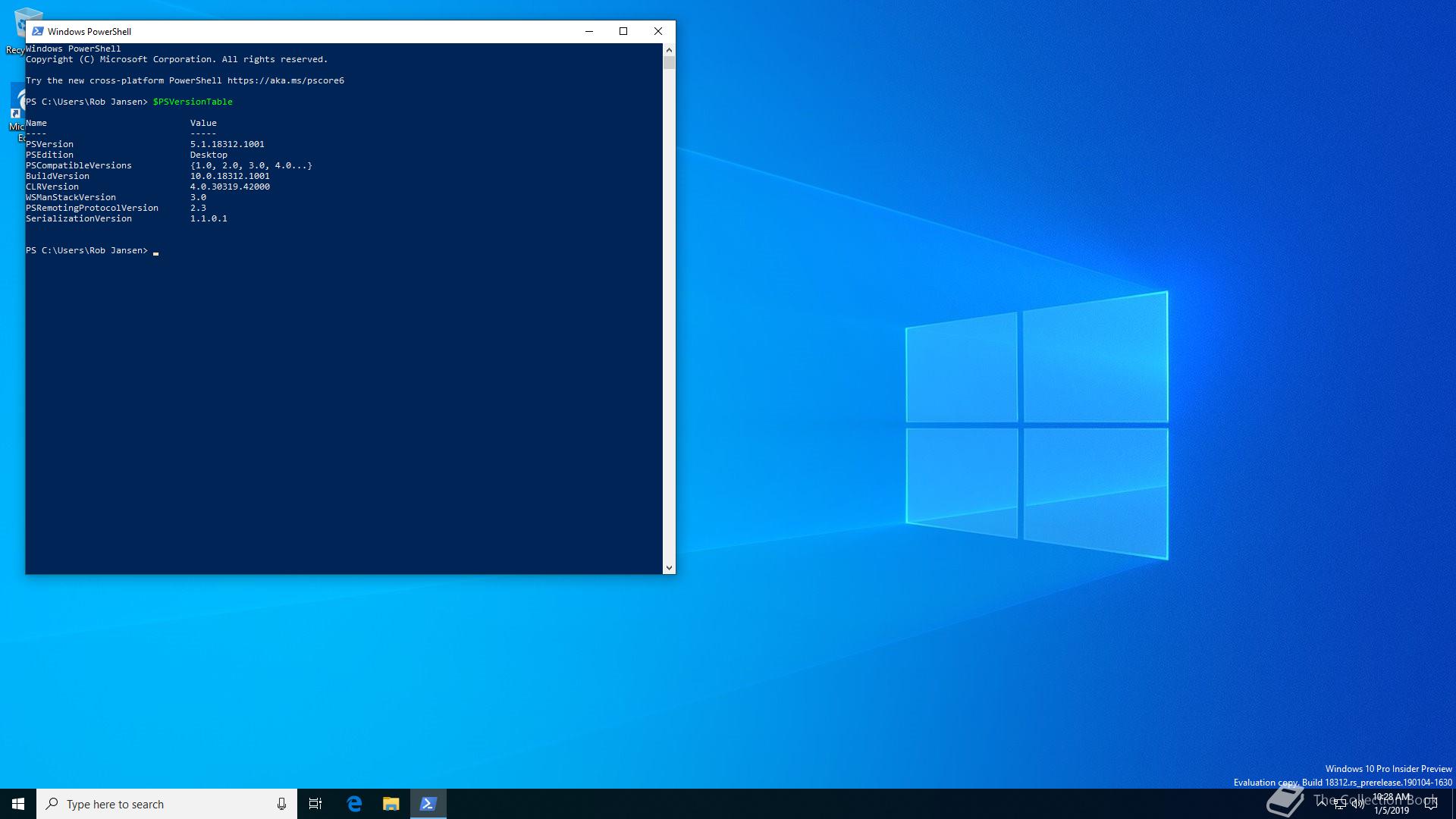Click the PSCompatibleVersions value list

251,165
